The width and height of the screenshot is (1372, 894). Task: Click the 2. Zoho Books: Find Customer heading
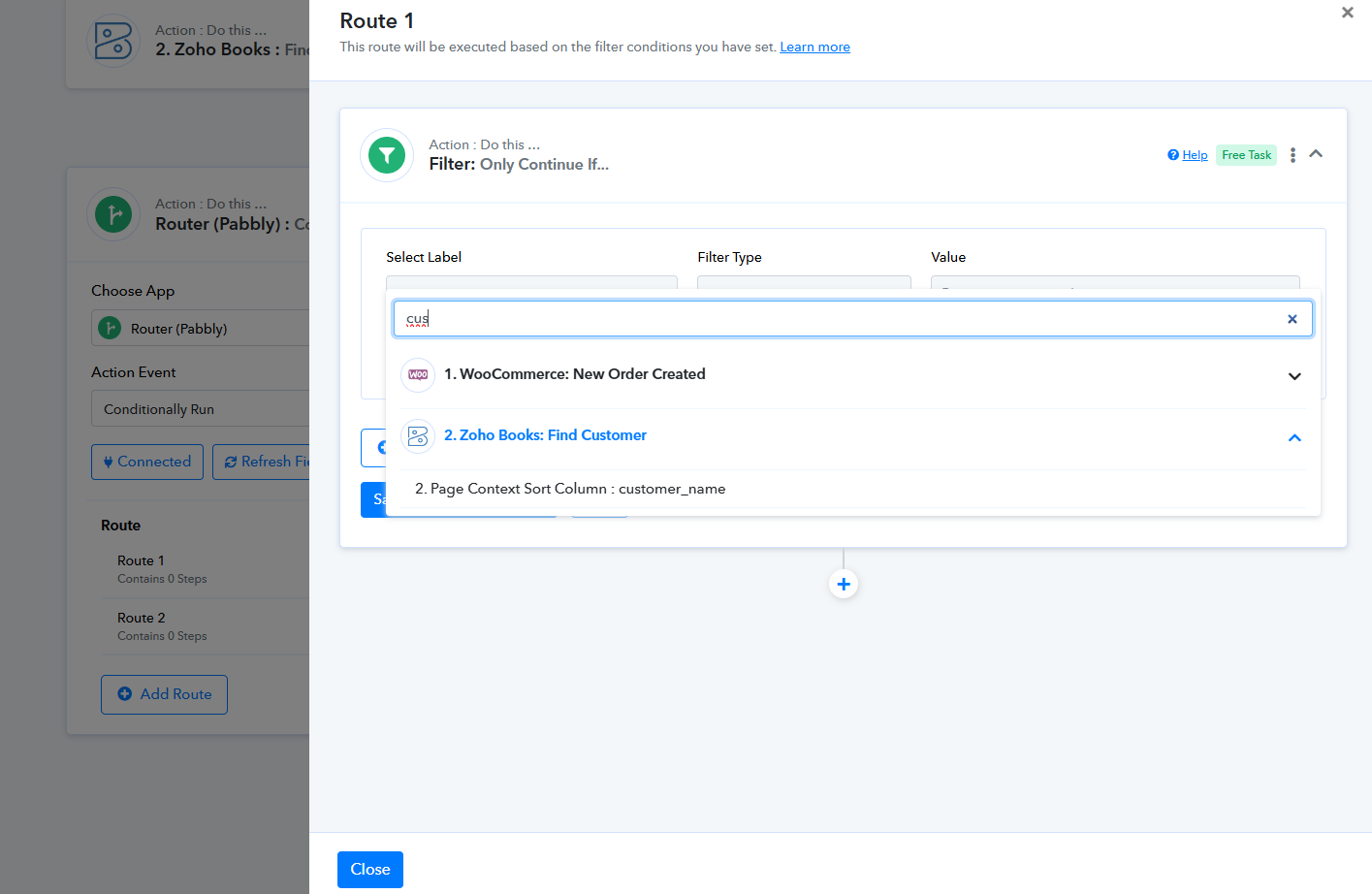click(x=545, y=435)
